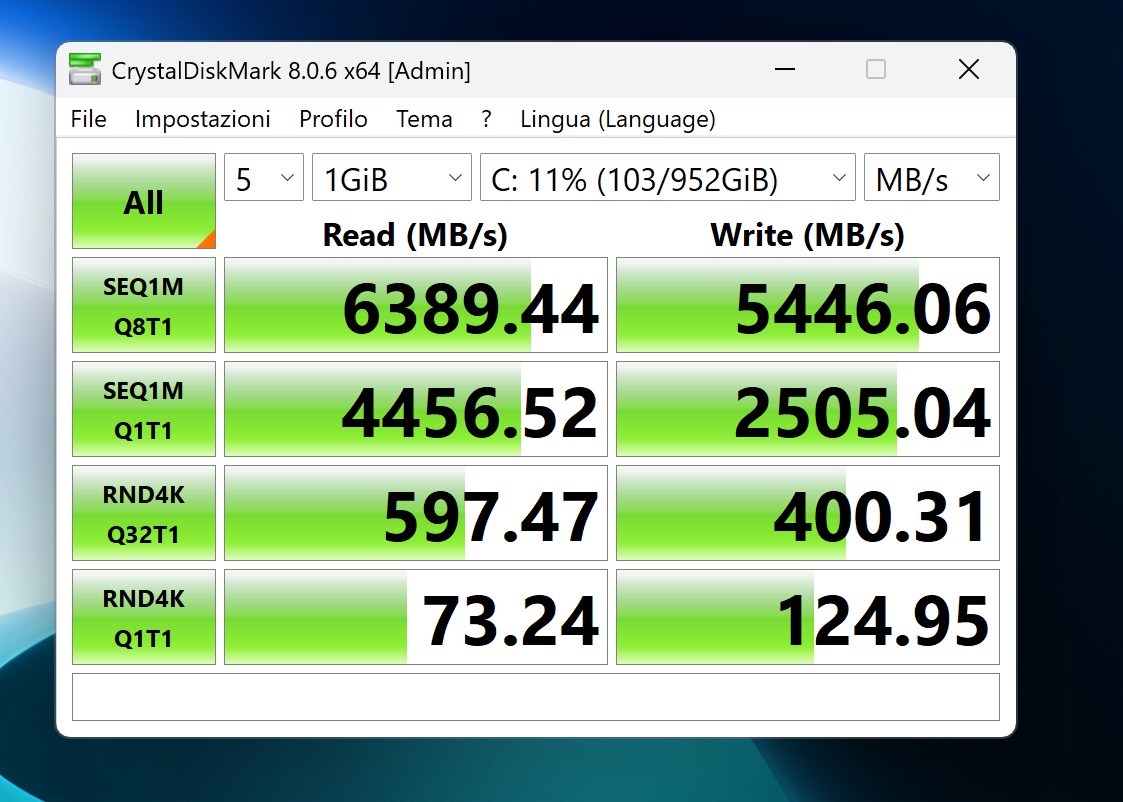Click the Read (MB/s) column header

coord(415,235)
